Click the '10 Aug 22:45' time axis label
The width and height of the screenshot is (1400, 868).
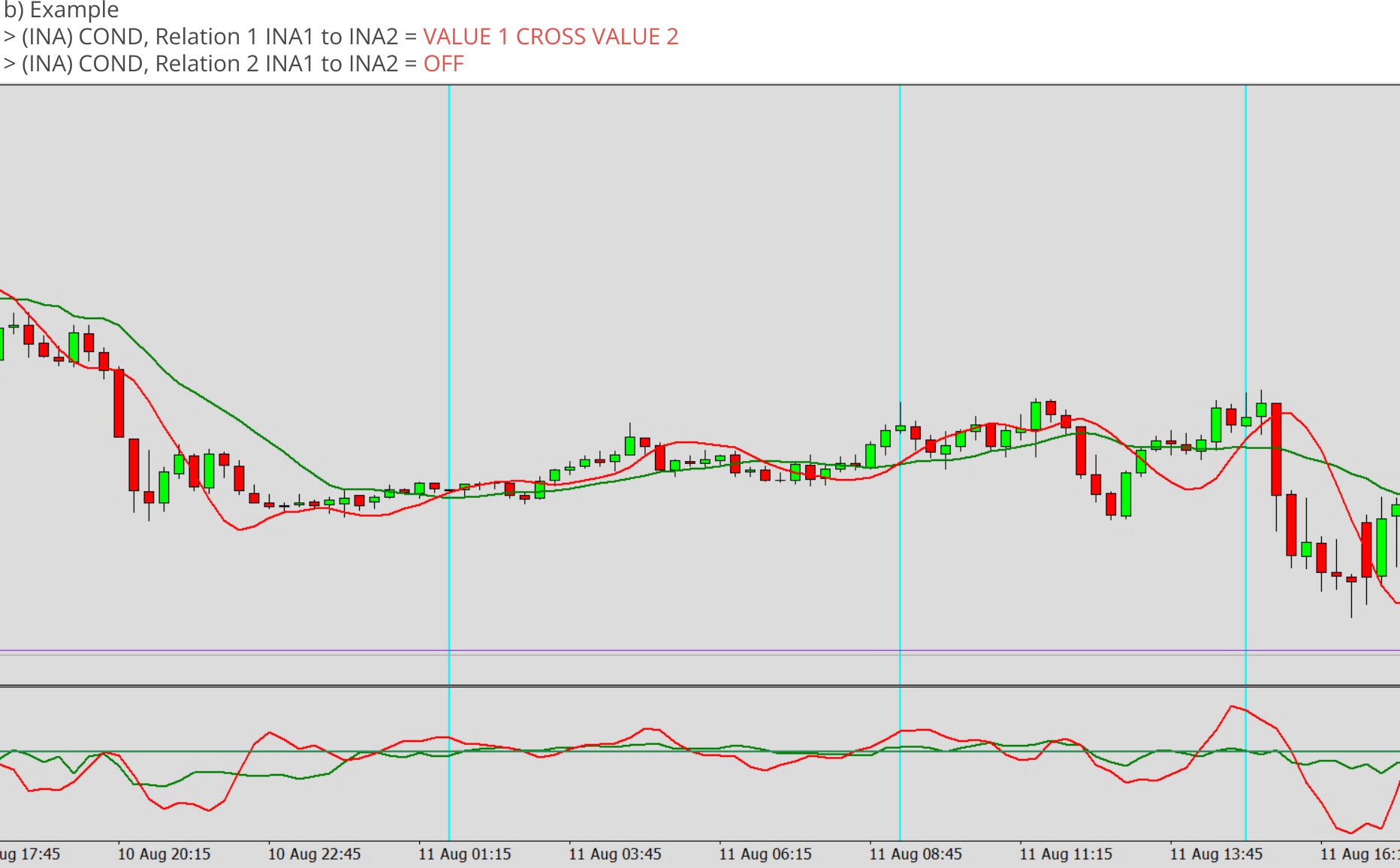pos(314,854)
